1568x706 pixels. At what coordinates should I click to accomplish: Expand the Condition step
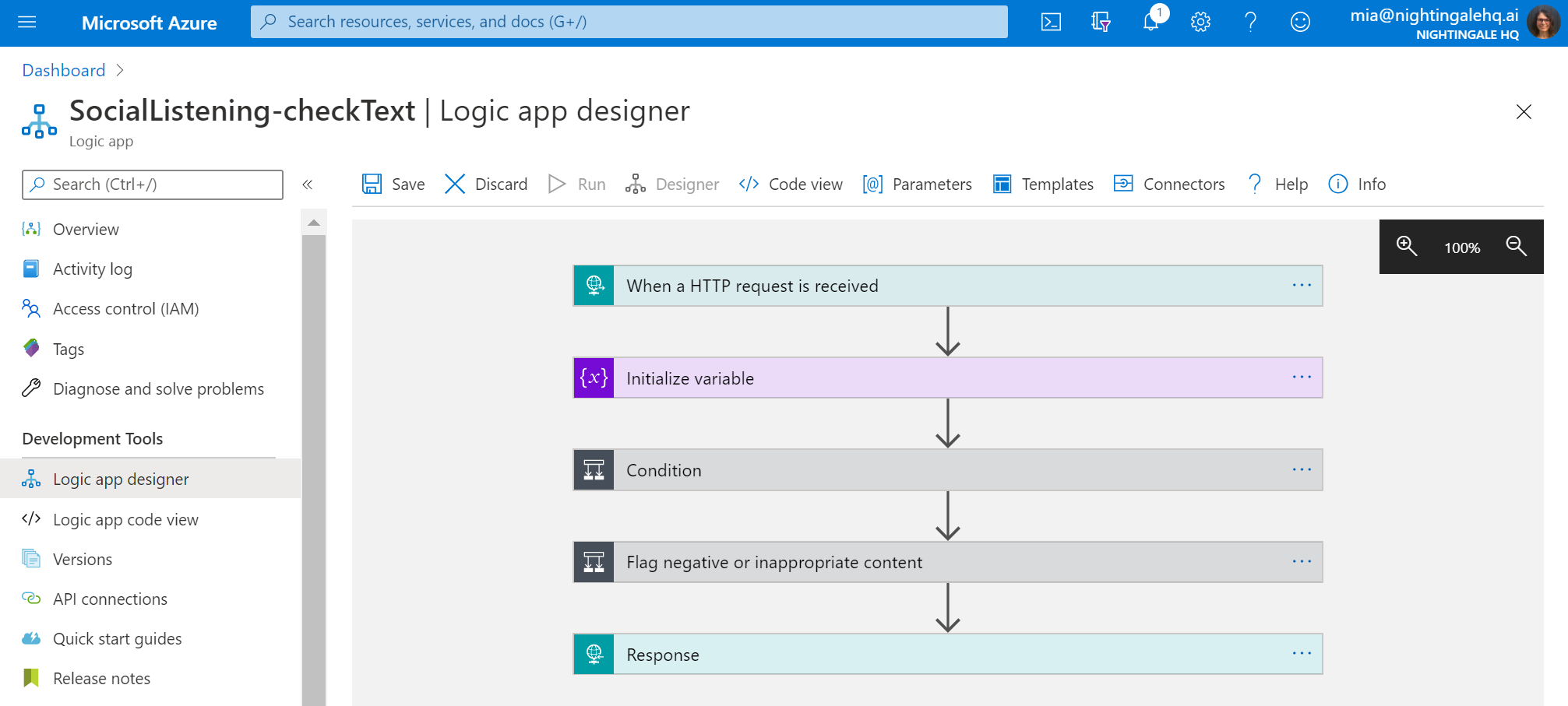[x=948, y=470]
